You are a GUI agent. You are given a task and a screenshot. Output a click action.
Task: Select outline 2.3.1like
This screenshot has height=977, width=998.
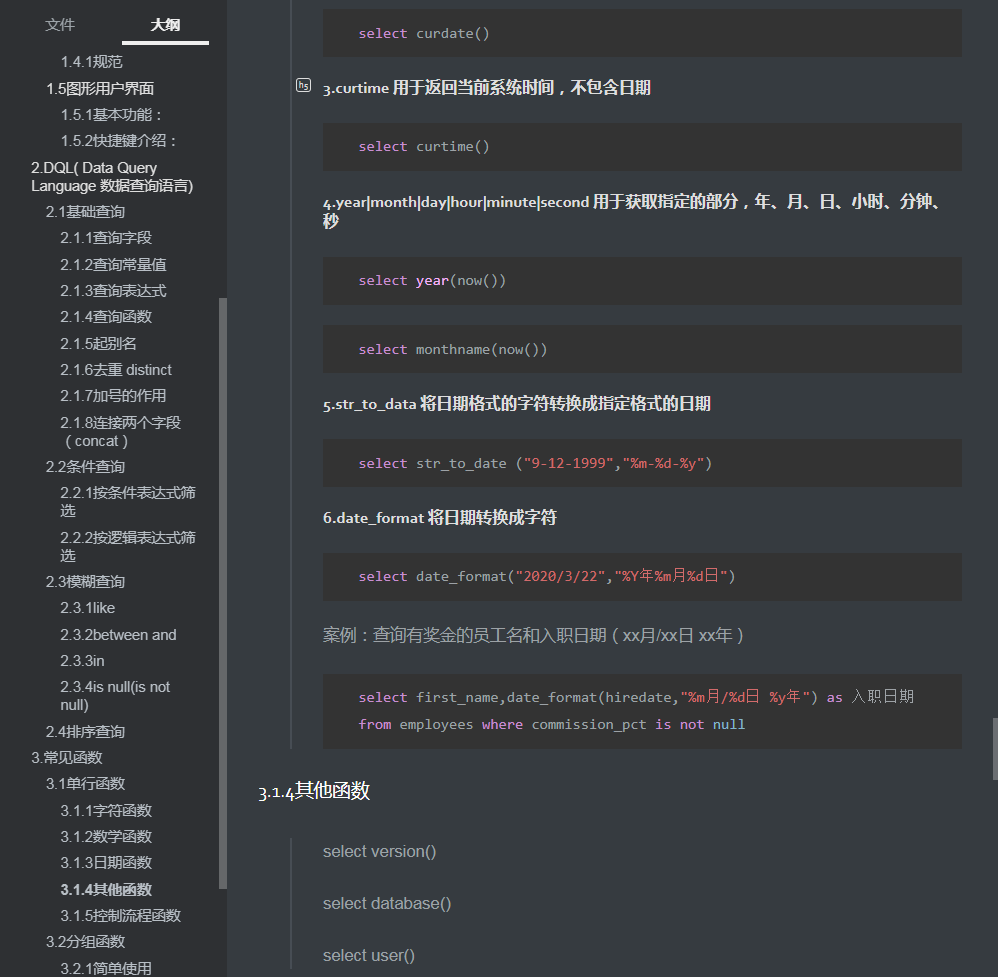(88, 608)
